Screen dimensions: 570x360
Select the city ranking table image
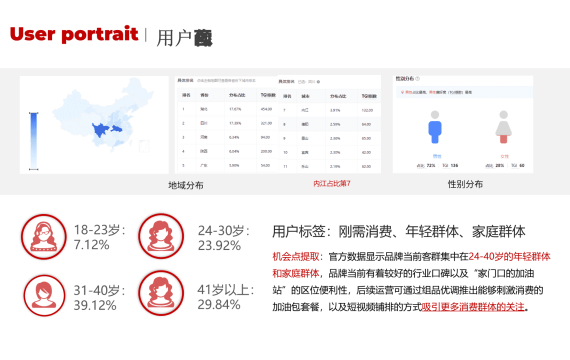click(329, 124)
